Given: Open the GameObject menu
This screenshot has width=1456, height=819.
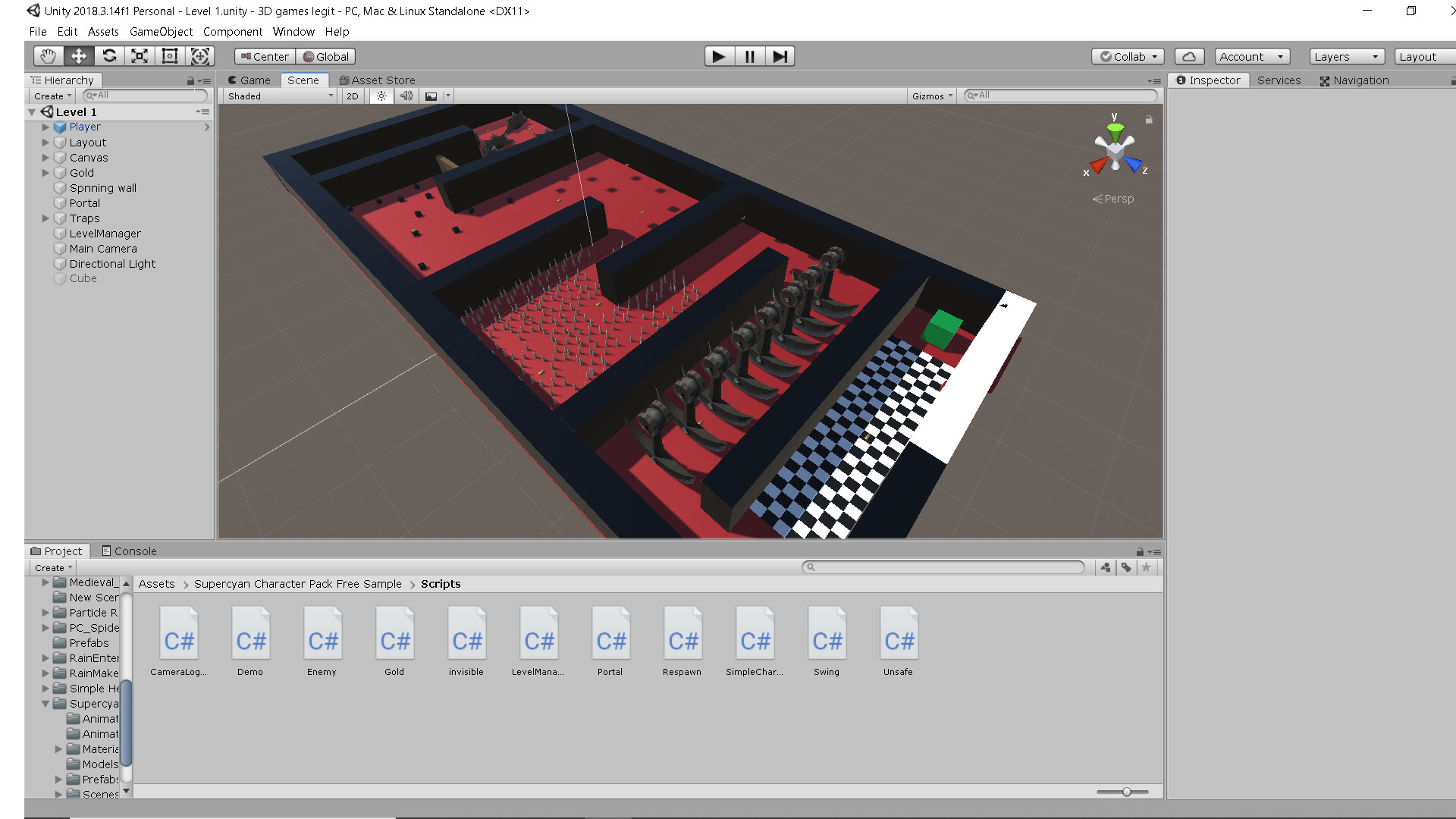Looking at the screenshot, I should click(x=160, y=32).
